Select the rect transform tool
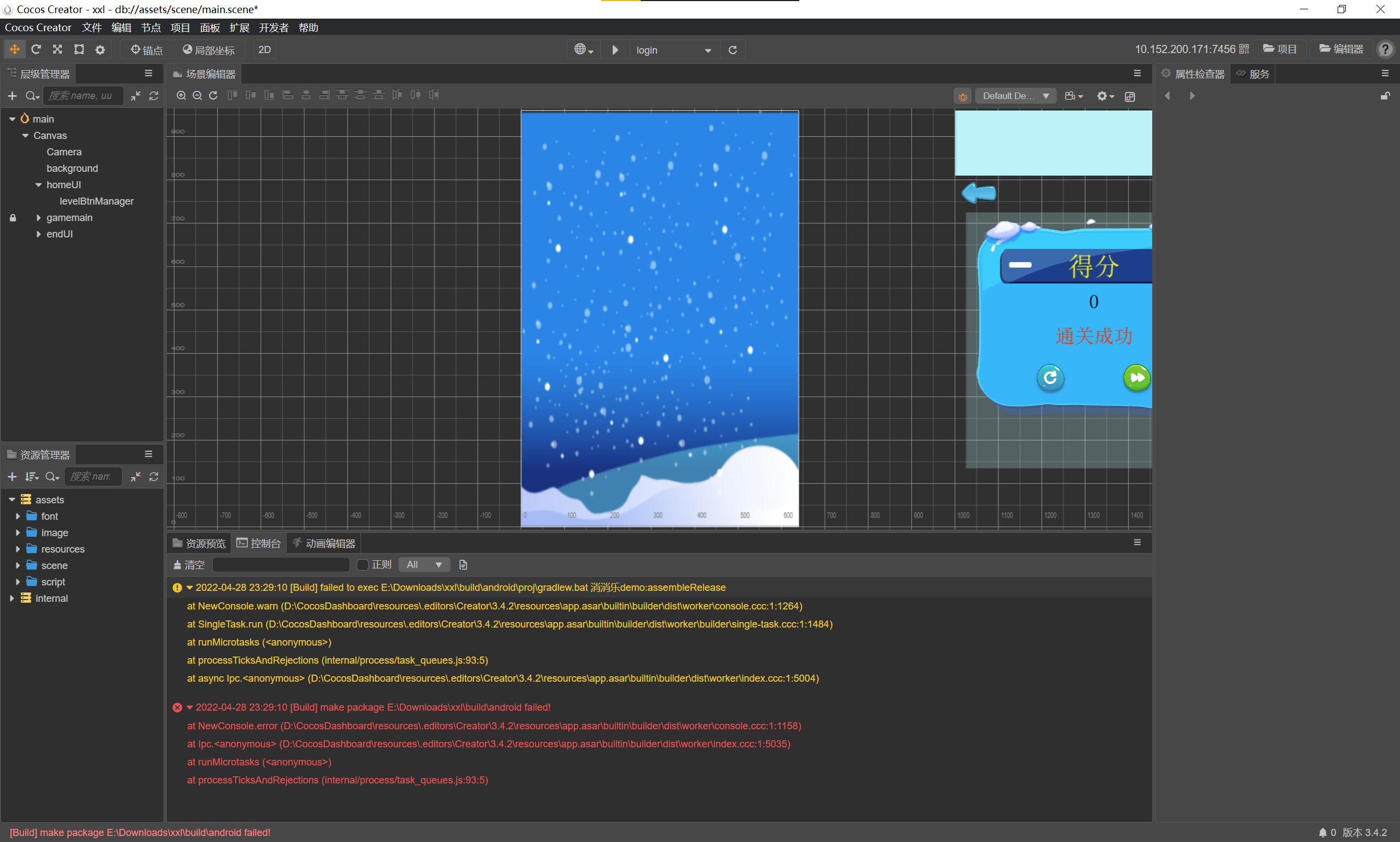 (79, 49)
